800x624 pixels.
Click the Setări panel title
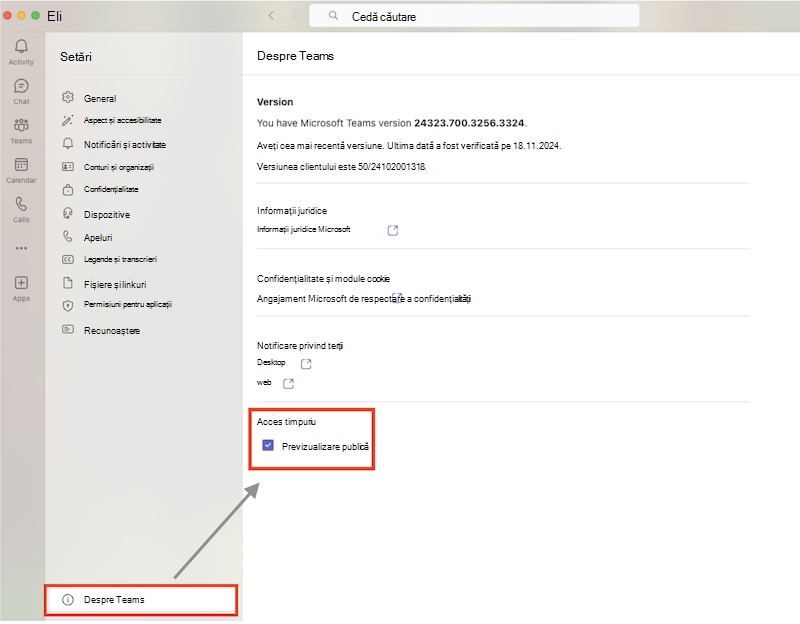coord(76,57)
